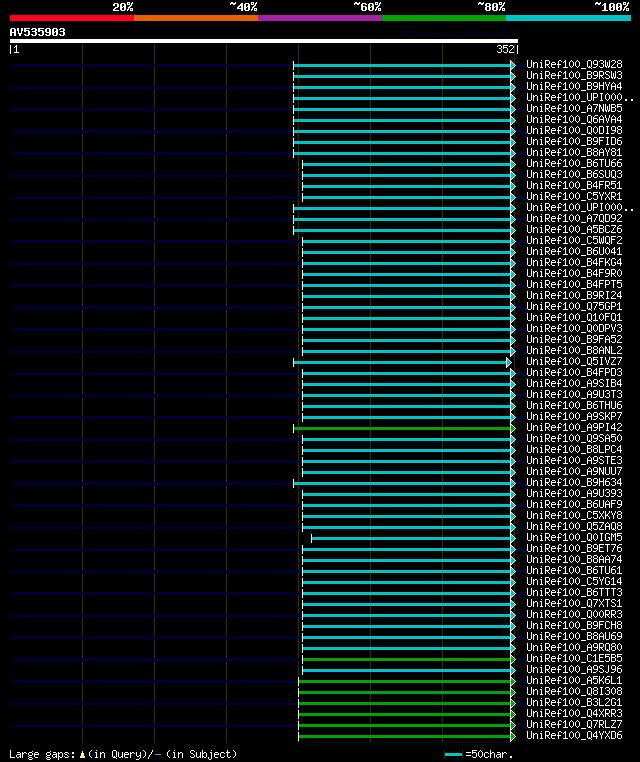Click the UniRef100_Q9SA50 hit label
This screenshot has width=640, height=762.
coord(574,438)
